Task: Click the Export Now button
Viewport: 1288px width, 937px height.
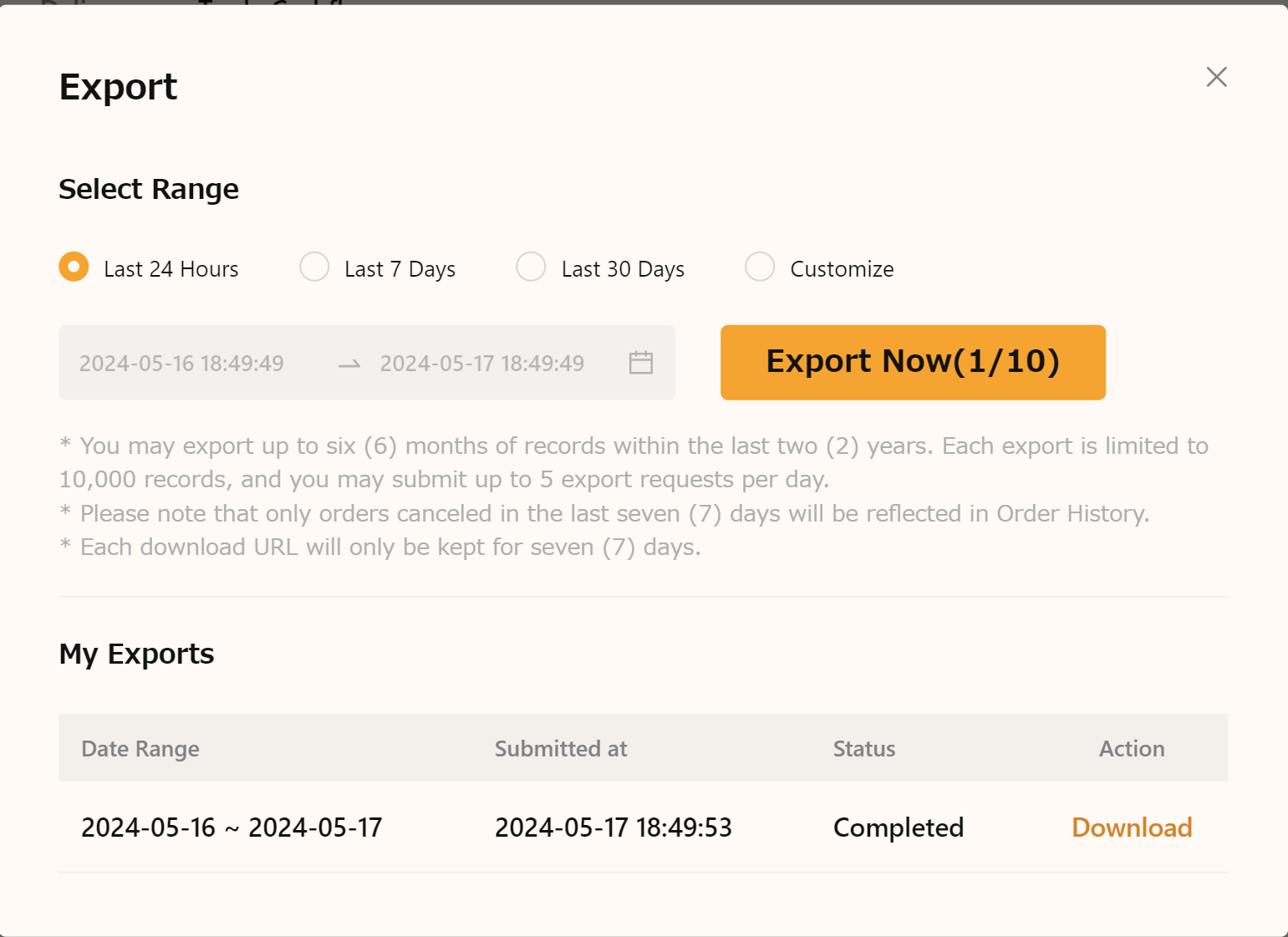Action: tap(913, 362)
